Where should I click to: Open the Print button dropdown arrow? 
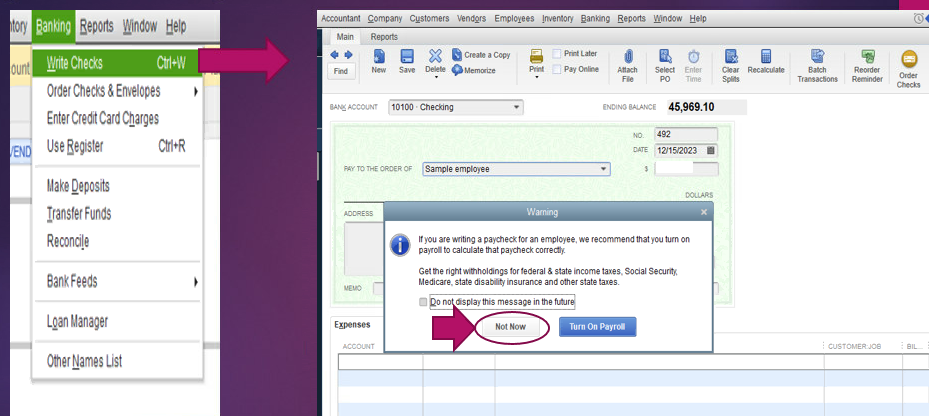pos(536,77)
